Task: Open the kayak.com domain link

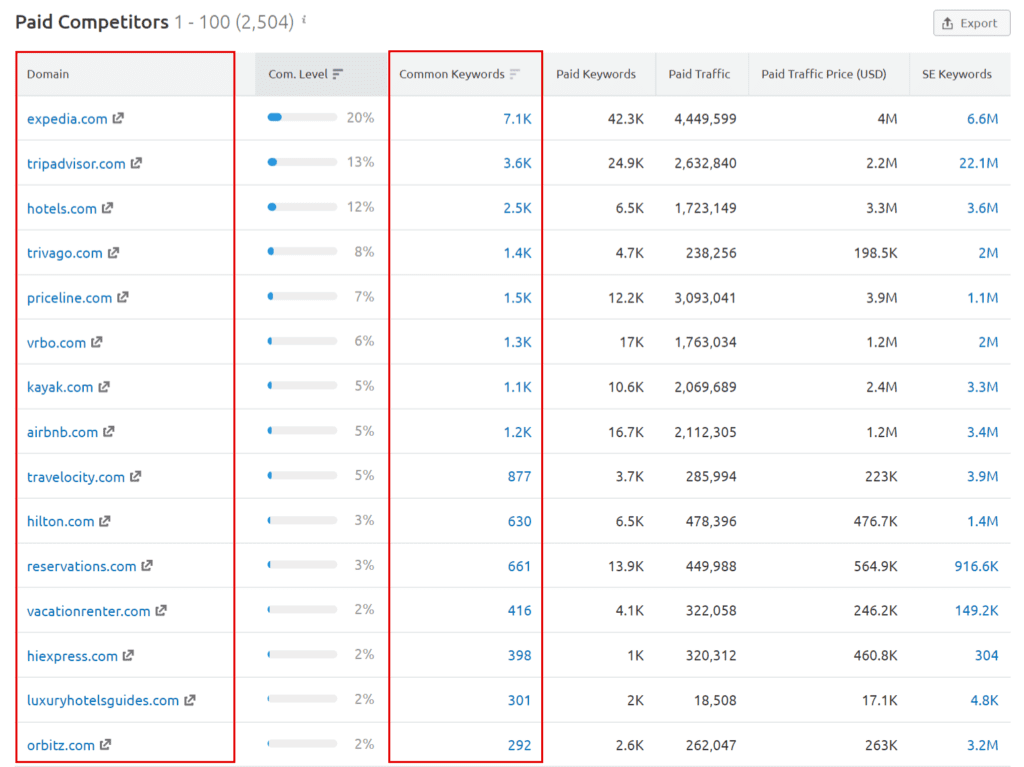Action: point(59,387)
